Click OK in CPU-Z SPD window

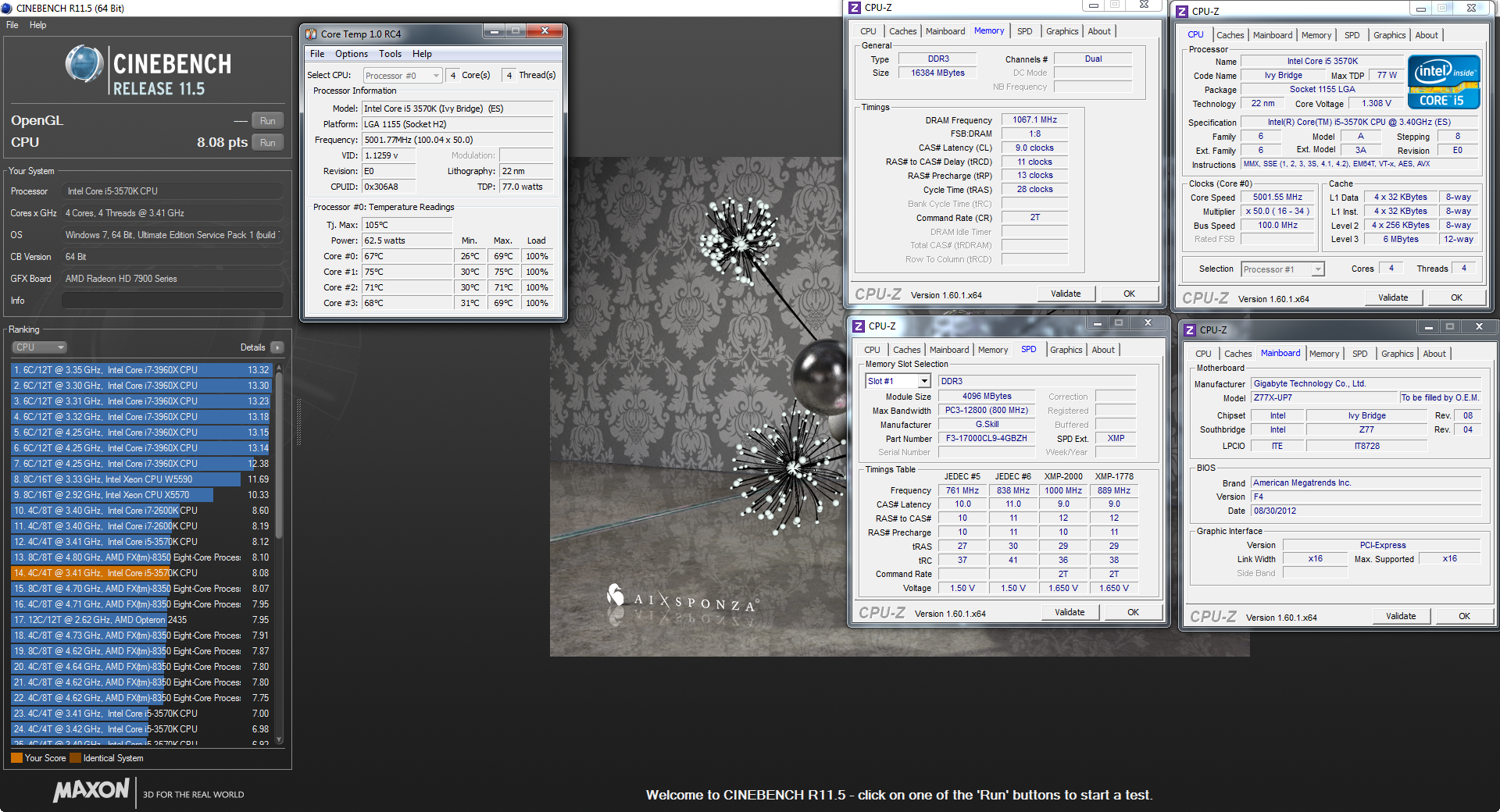point(1133,613)
